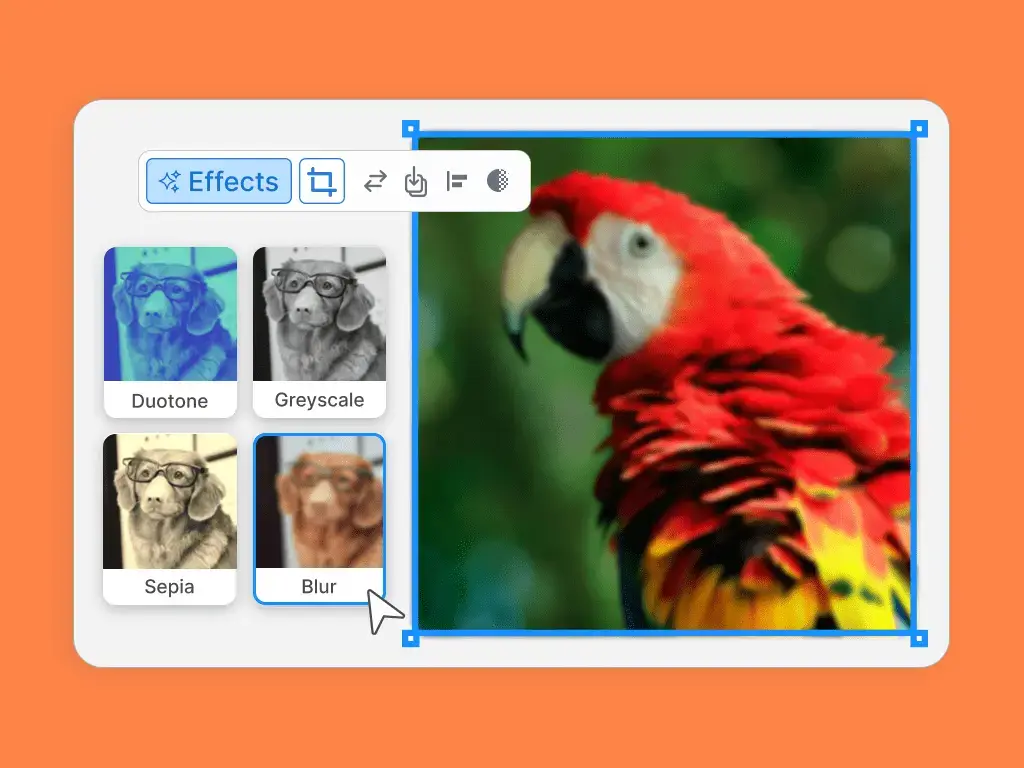The width and height of the screenshot is (1024, 768).
Task: Click the Greyscale label text
Action: 319,400
